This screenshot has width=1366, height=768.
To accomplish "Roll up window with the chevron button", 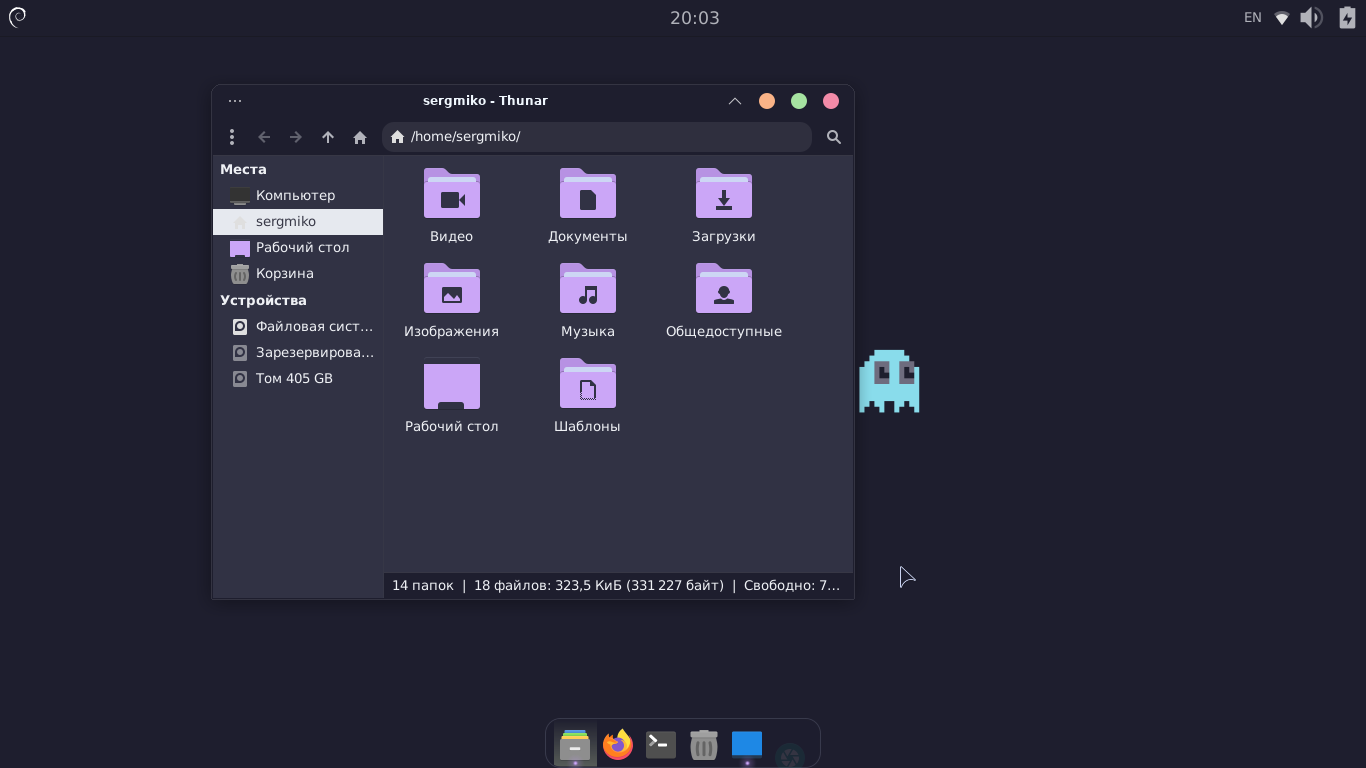I will coord(735,101).
